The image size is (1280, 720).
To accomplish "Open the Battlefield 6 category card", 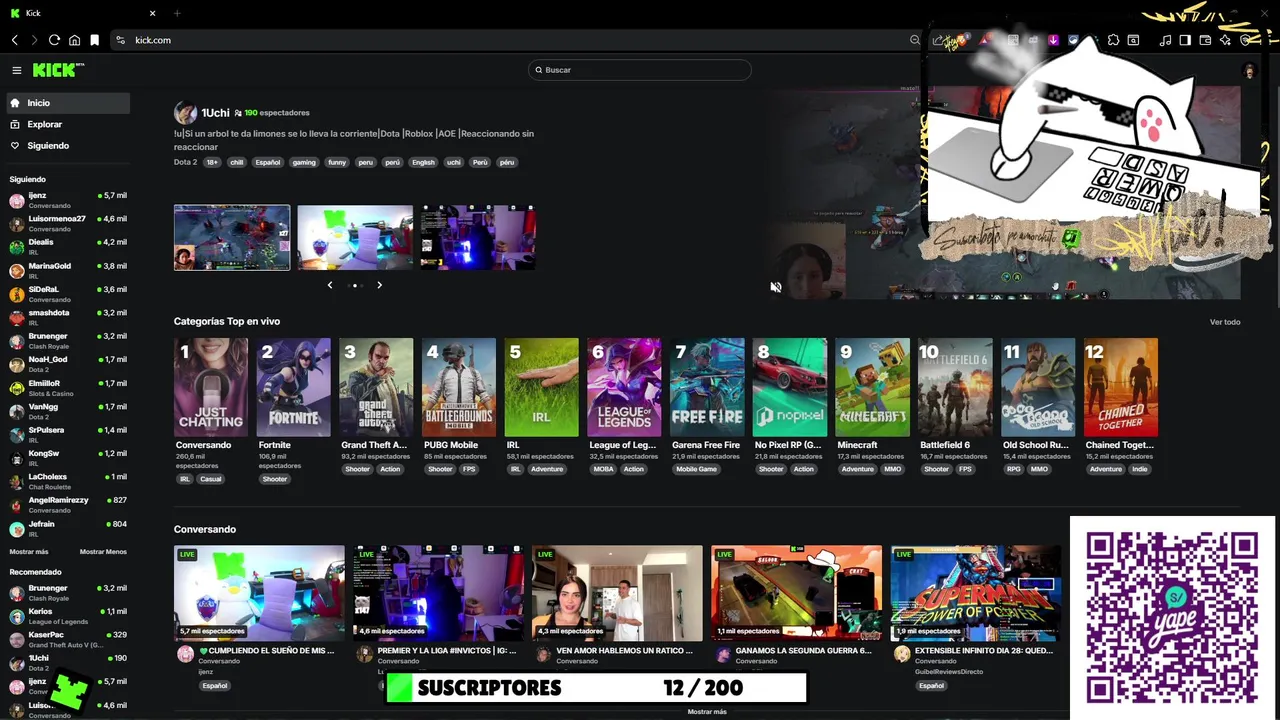I will pyautogui.click(x=955, y=388).
